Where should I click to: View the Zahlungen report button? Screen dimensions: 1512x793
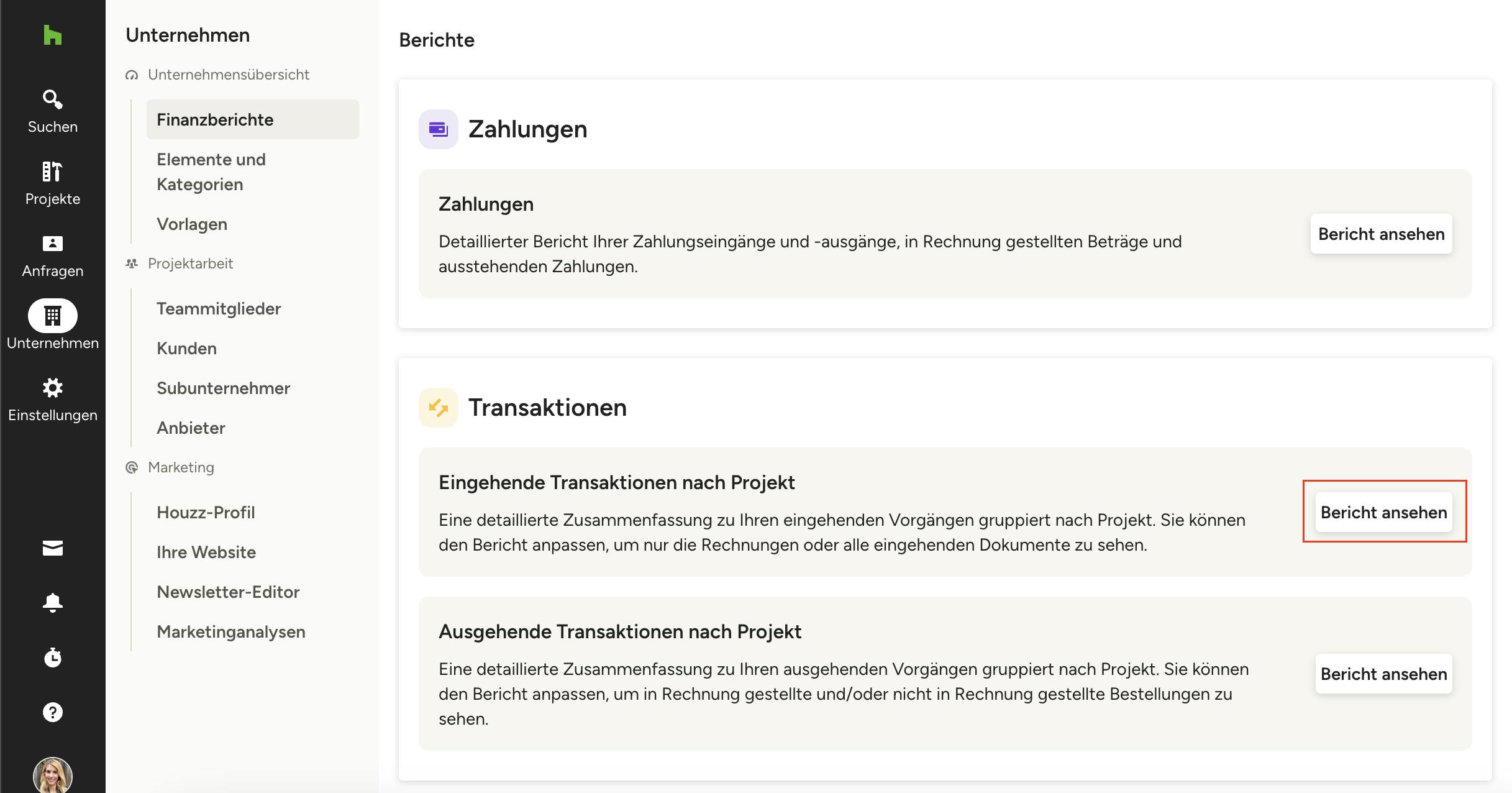pyautogui.click(x=1381, y=234)
